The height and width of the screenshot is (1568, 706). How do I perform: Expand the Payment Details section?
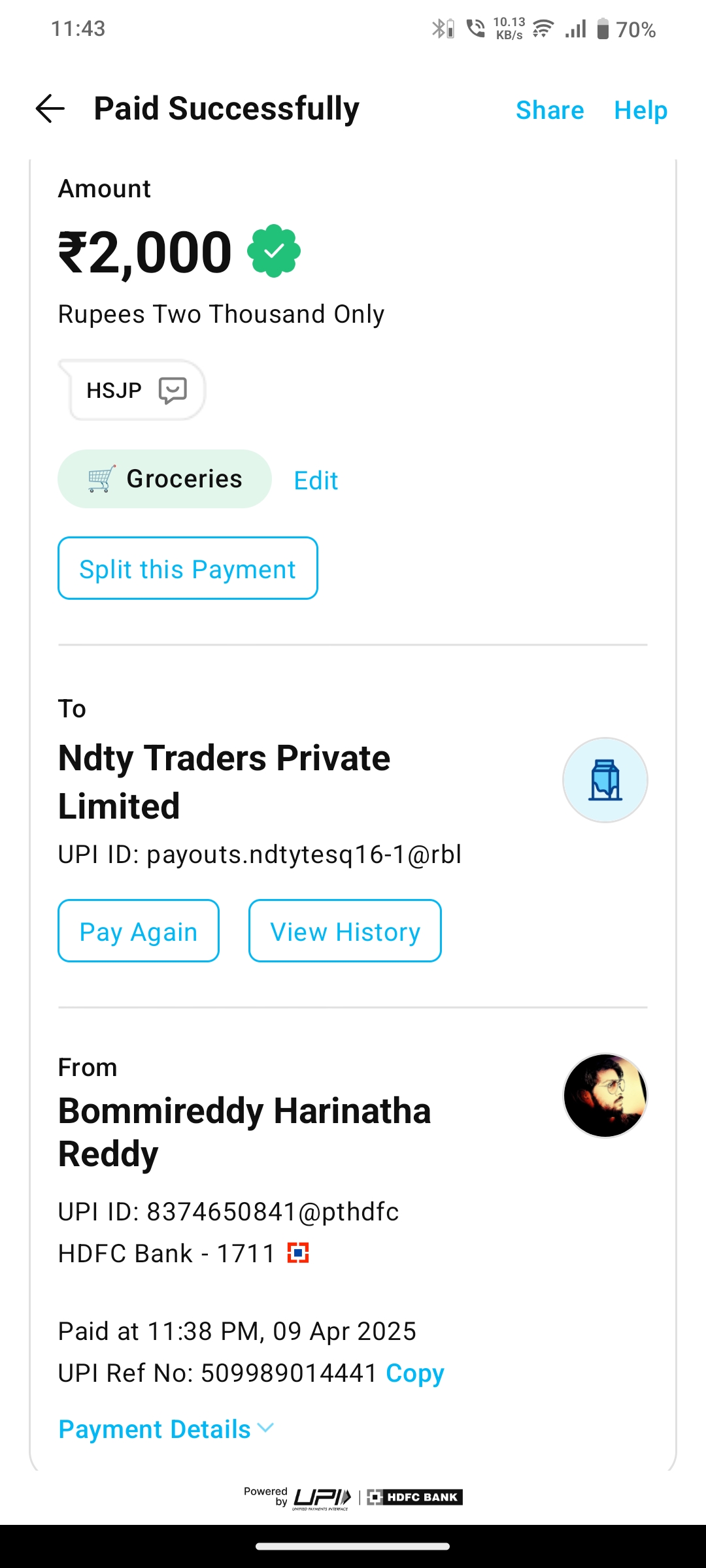point(155,1429)
